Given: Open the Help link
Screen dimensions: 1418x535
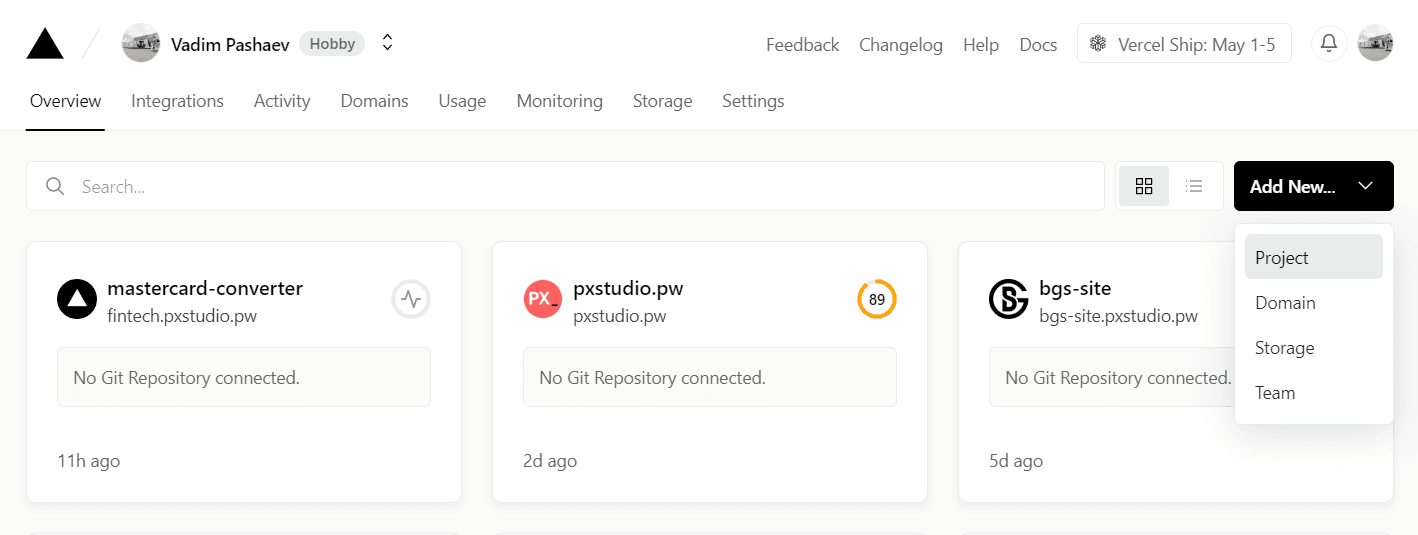Looking at the screenshot, I should click(981, 45).
